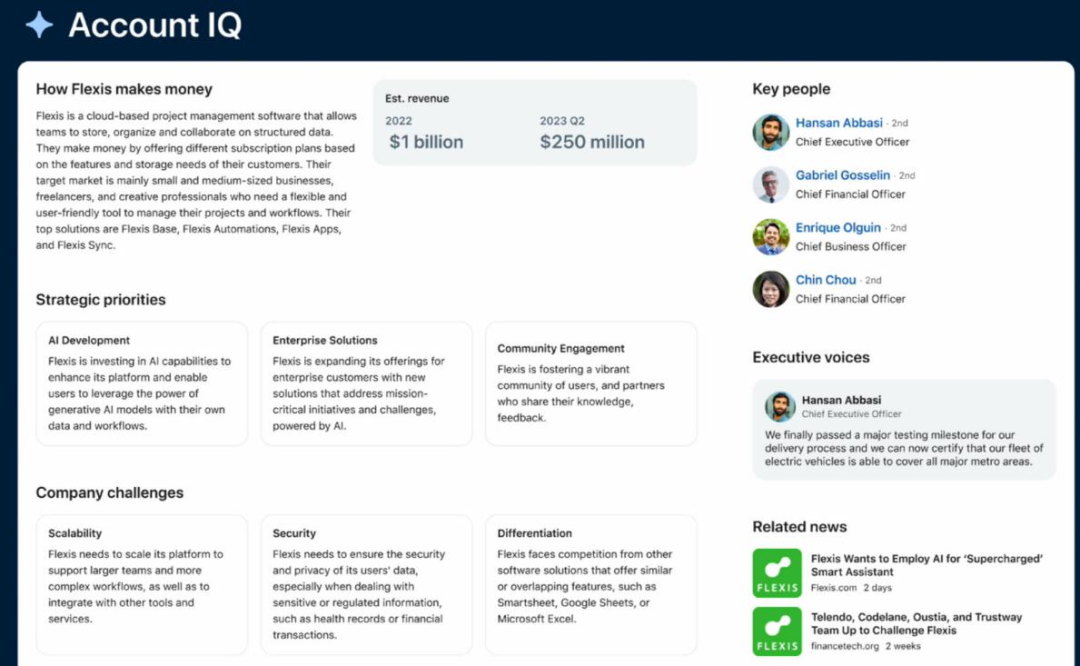Click the '2023 Q2' revenue period label
The width and height of the screenshot is (1080, 666).
562,121
